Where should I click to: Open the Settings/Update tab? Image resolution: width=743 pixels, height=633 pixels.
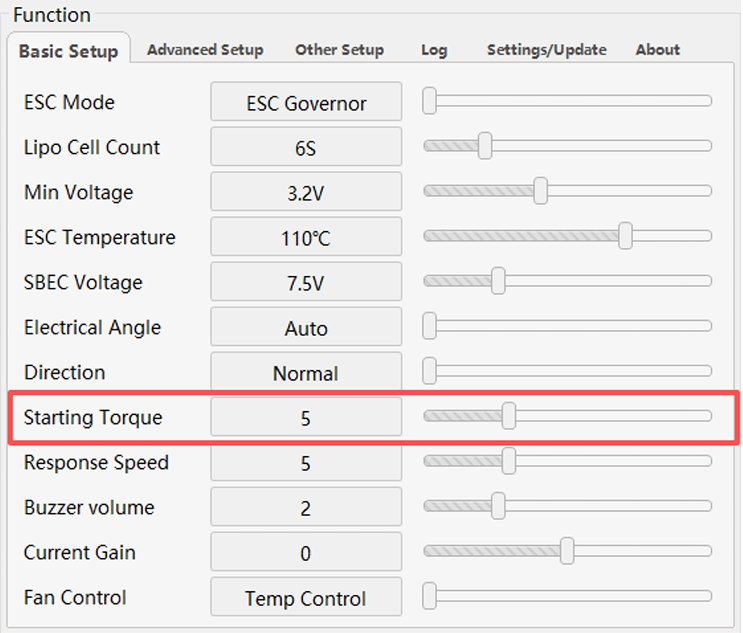pyautogui.click(x=546, y=50)
